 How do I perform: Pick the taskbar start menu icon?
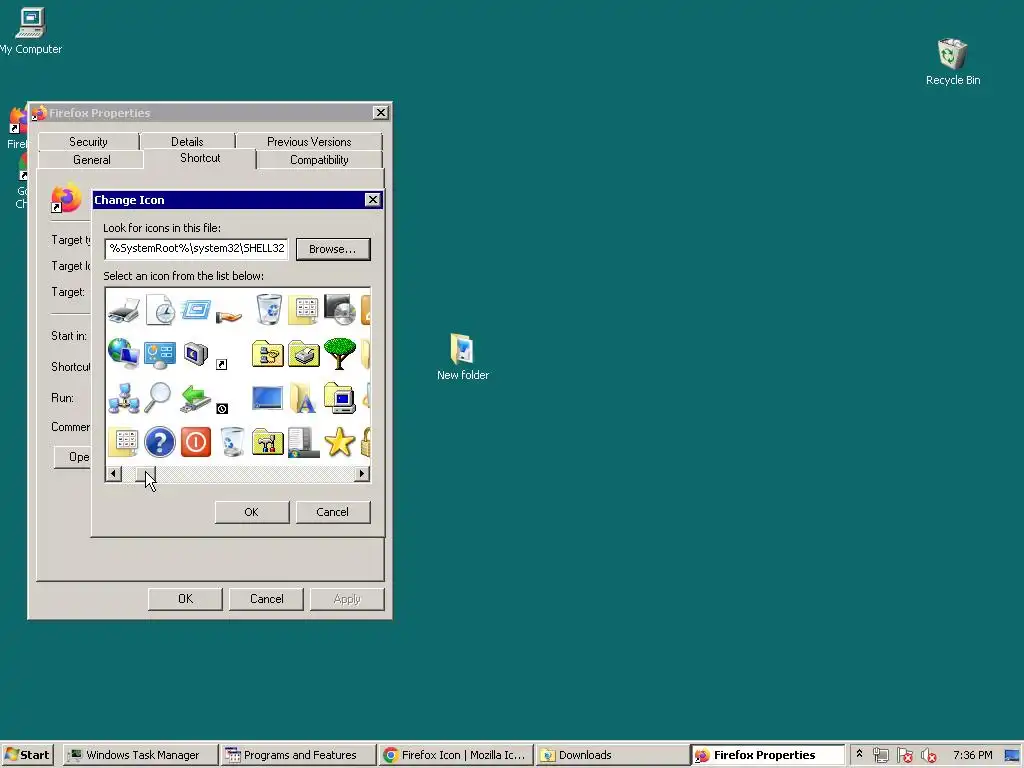pyautogui.click(x=304, y=442)
